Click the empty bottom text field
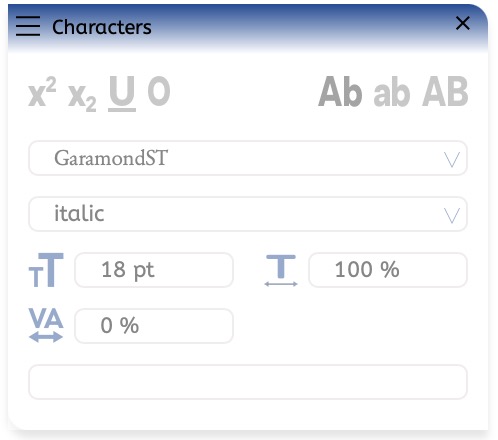 pos(248,382)
